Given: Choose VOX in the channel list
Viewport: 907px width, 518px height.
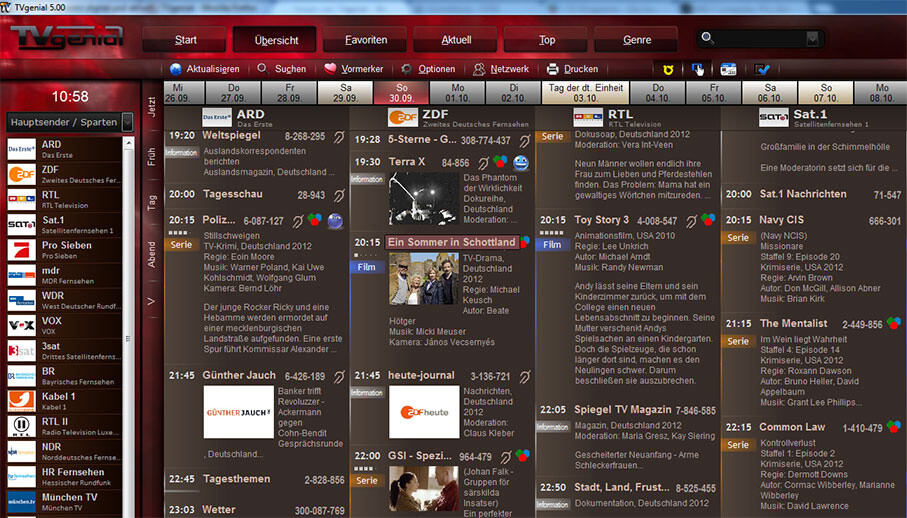Looking at the screenshot, I should [64, 325].
